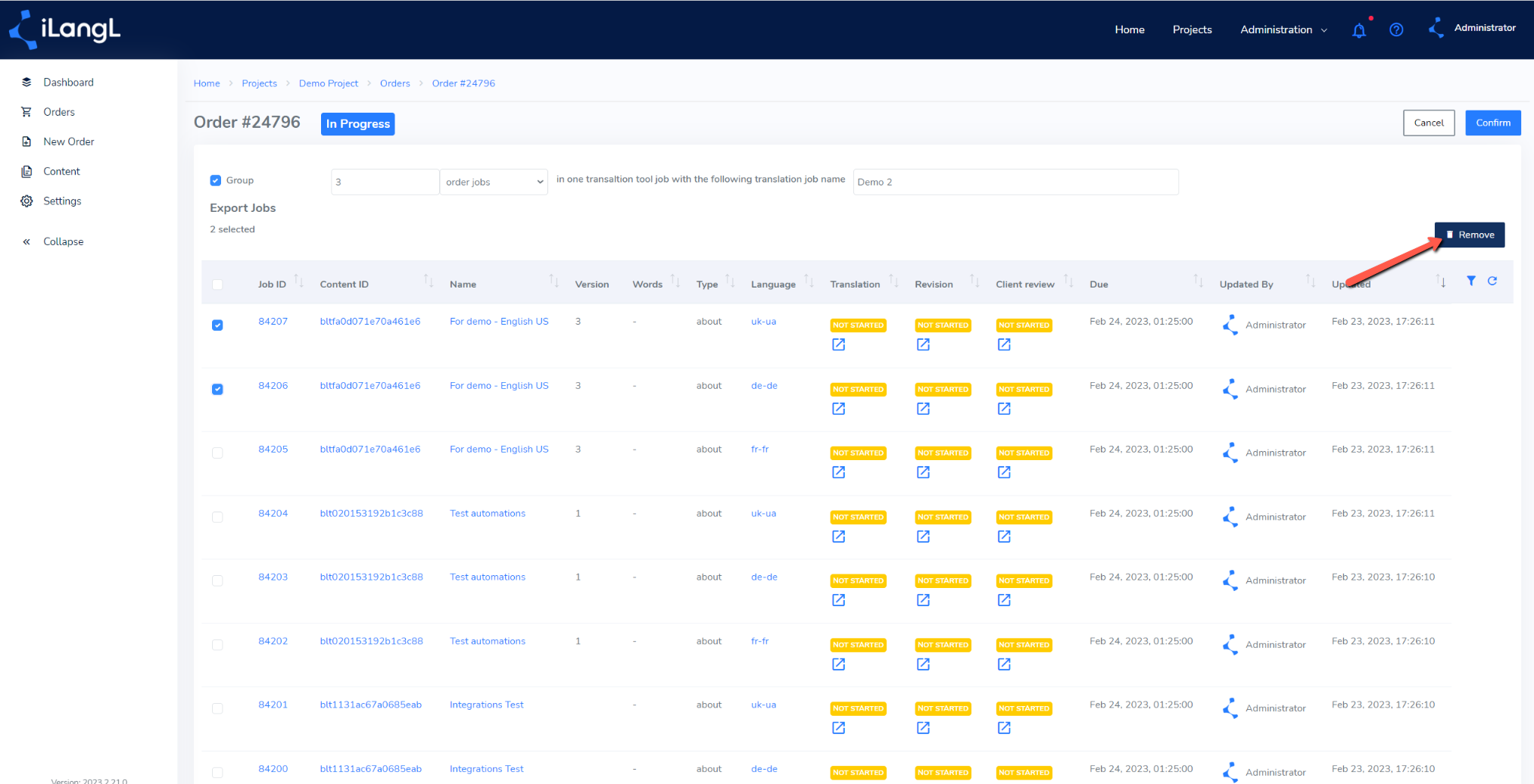Click the help question mark icon
This screenshot has height=784, width=1534.
coord(1396,30)
